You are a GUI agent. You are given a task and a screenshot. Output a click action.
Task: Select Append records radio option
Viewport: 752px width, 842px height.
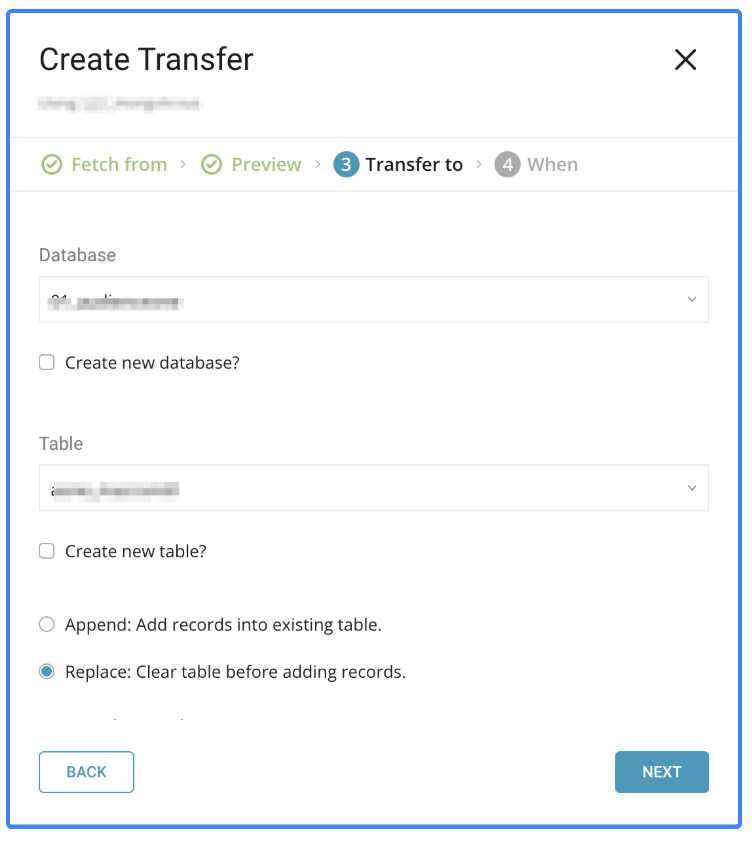(47, 625)
